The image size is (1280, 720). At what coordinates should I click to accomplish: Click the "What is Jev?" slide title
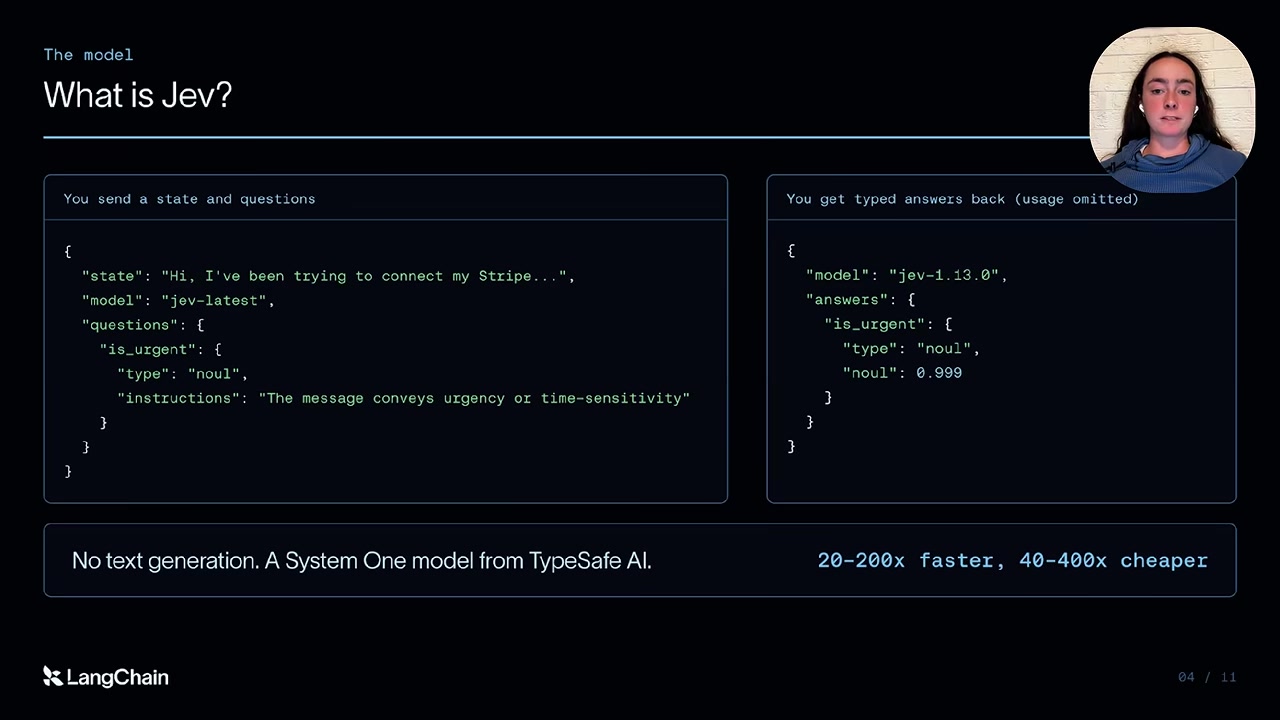tap(138, 95)
